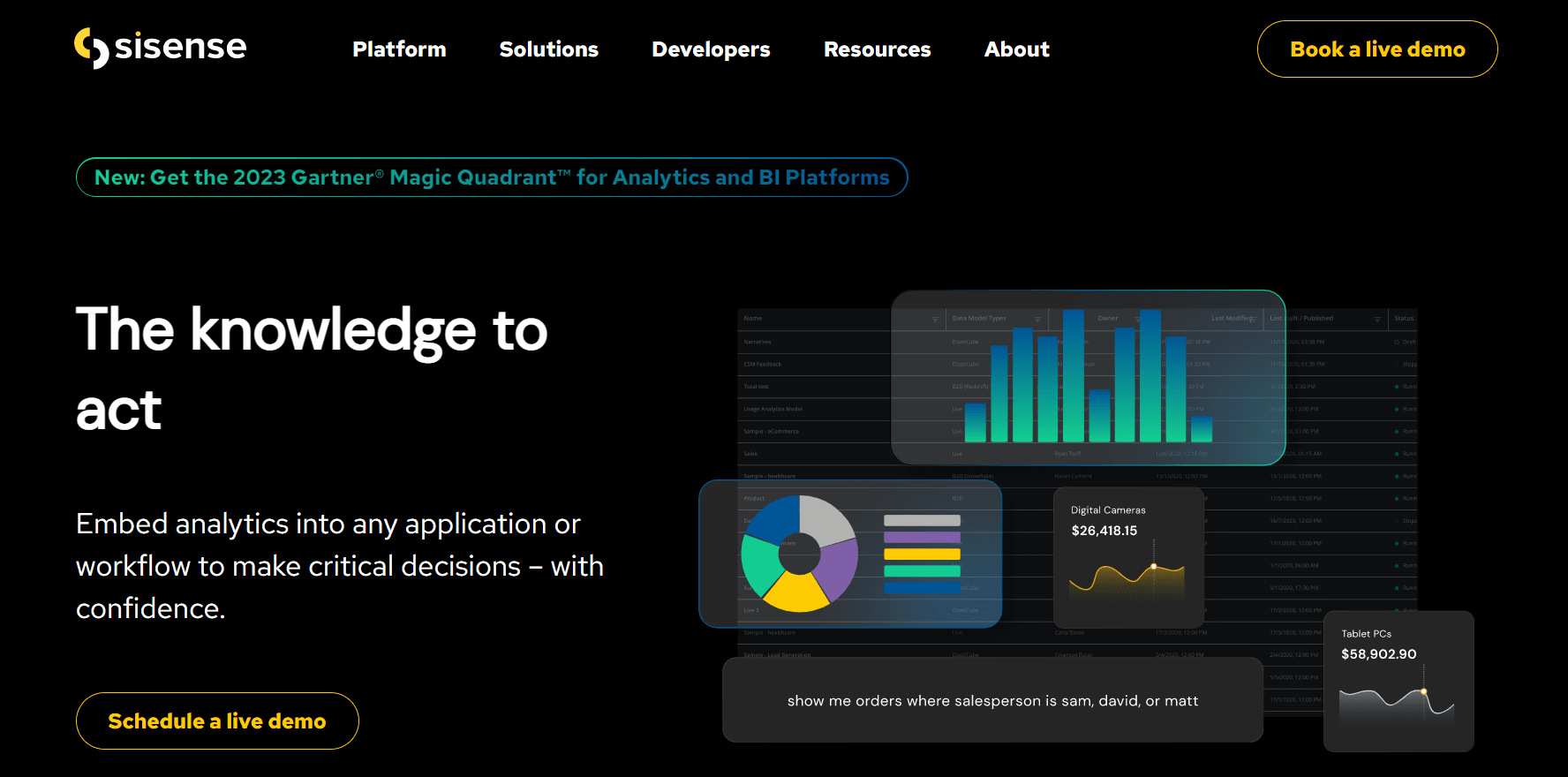
Task: Click the 'The knowledge to act' headline
Action: [x=312, y=369]
